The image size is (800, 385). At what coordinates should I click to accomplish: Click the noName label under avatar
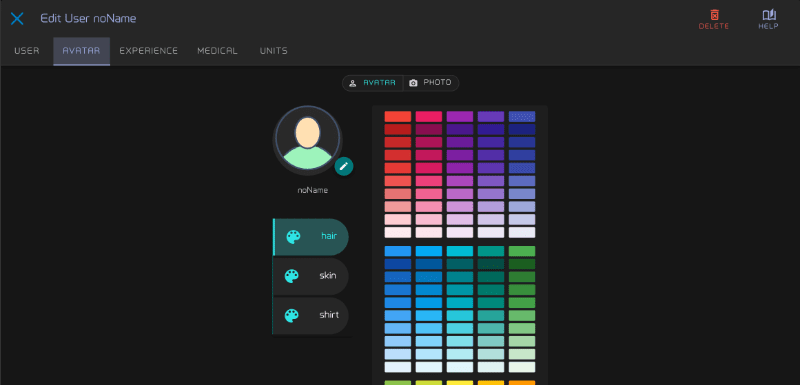coord(313,190)
